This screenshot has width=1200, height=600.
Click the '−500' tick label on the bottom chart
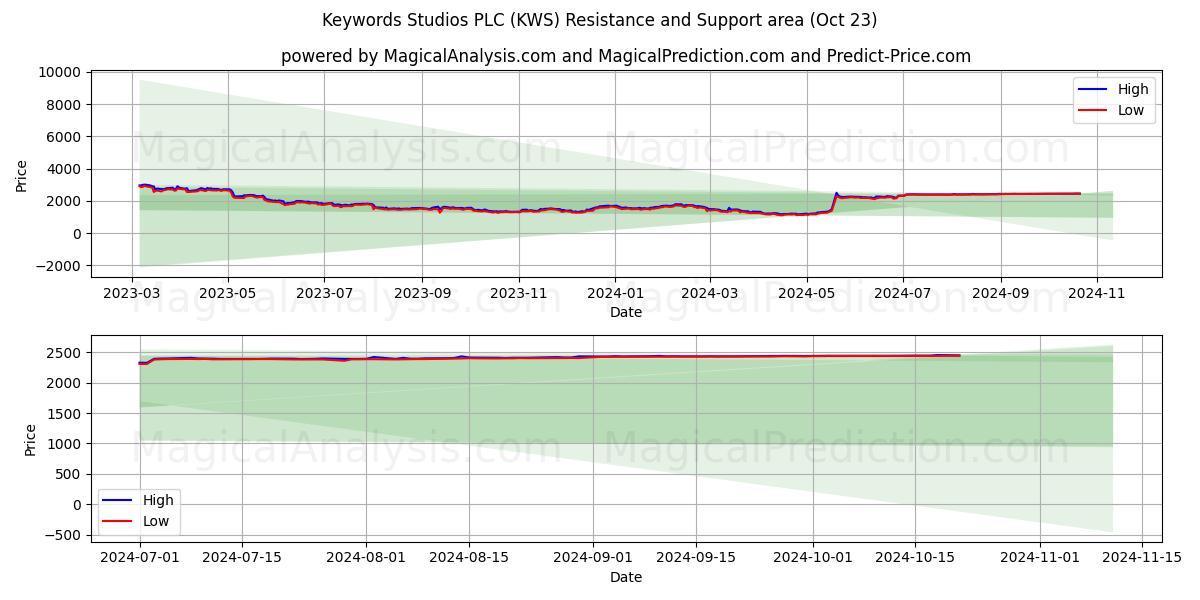click(64, 535)
